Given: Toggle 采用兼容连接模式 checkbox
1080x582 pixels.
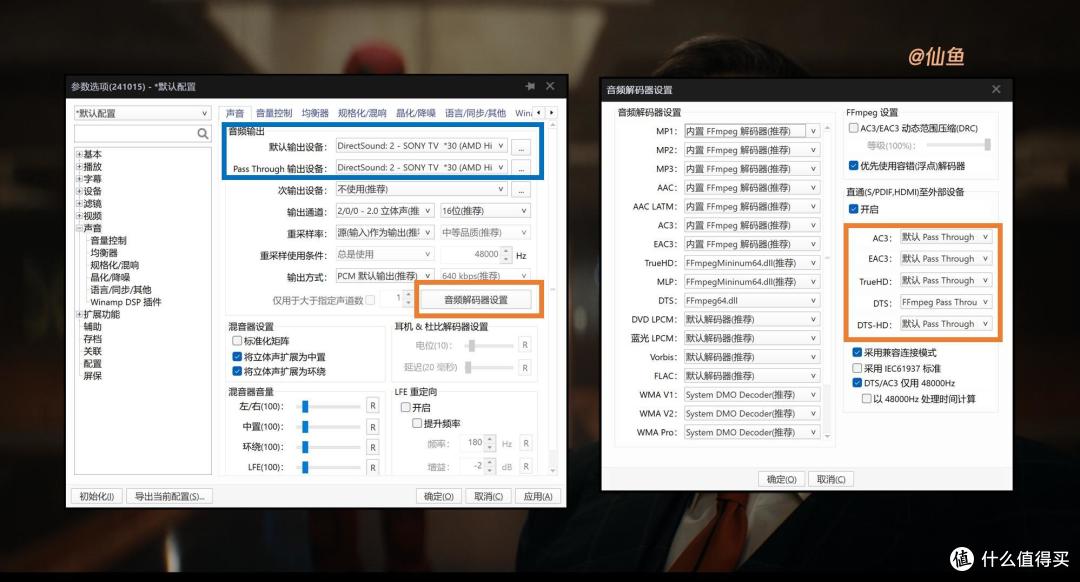Looking at the screenshot, I should coord(857,352).
